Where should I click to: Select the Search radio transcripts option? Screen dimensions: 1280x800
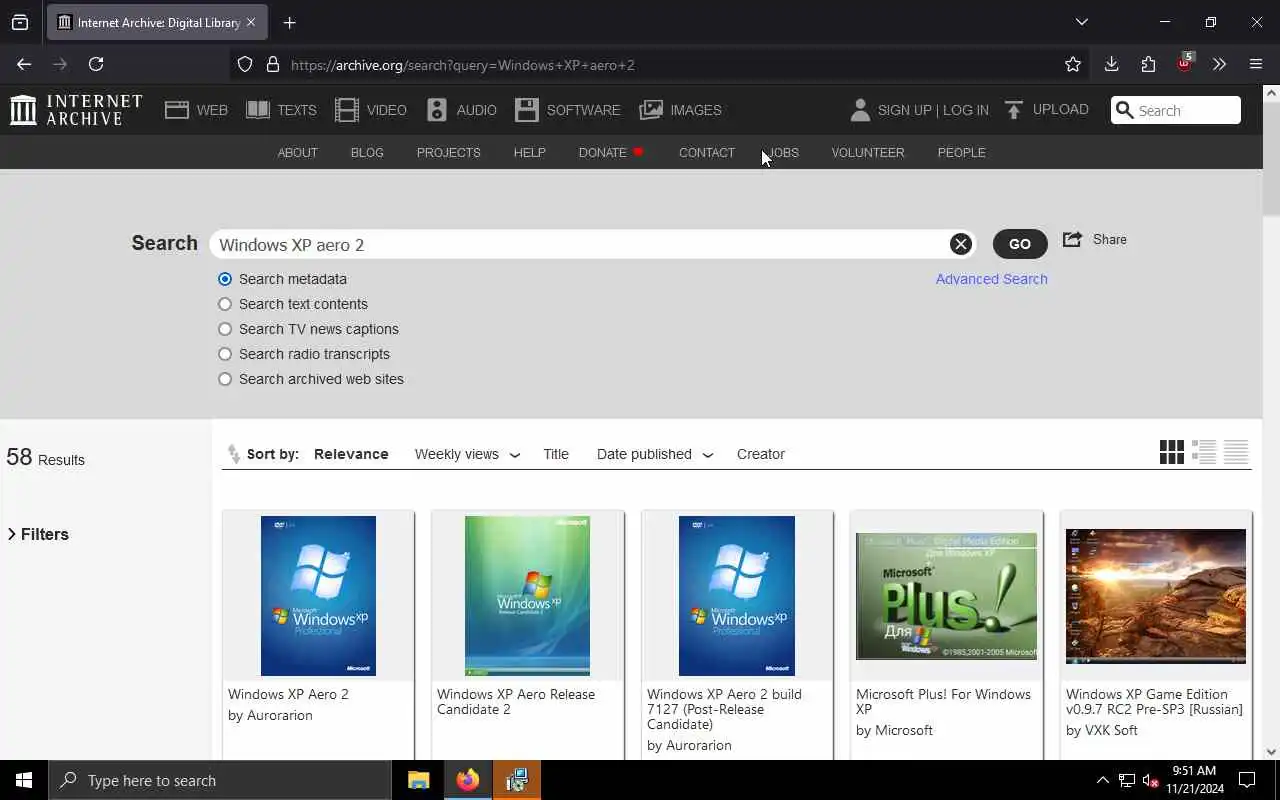(x=225, y=354)
